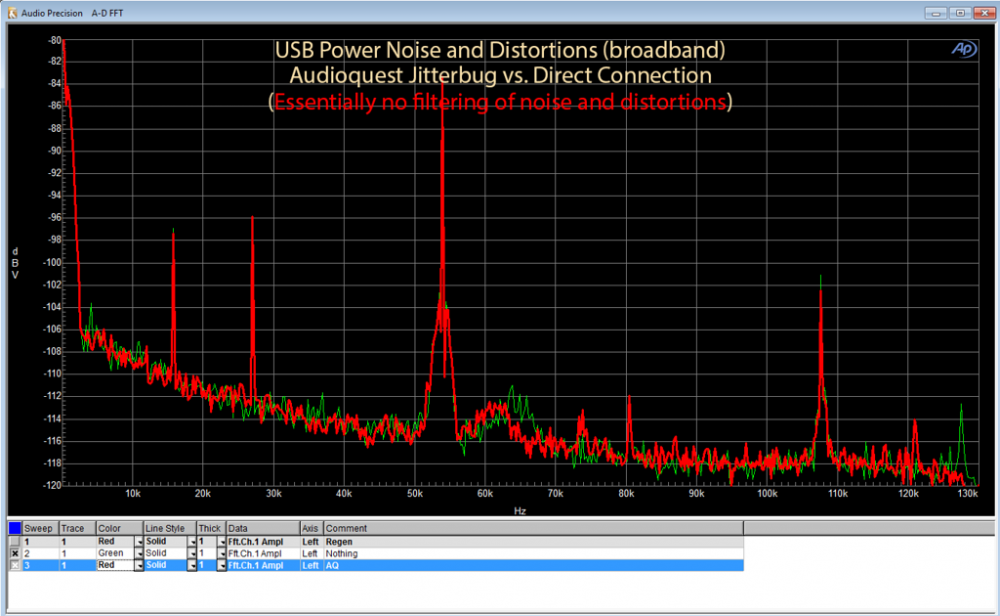Toggle the sweep 3 AQ trace checkbox
The image size is (1000, 616).
(x=15, y=566)
